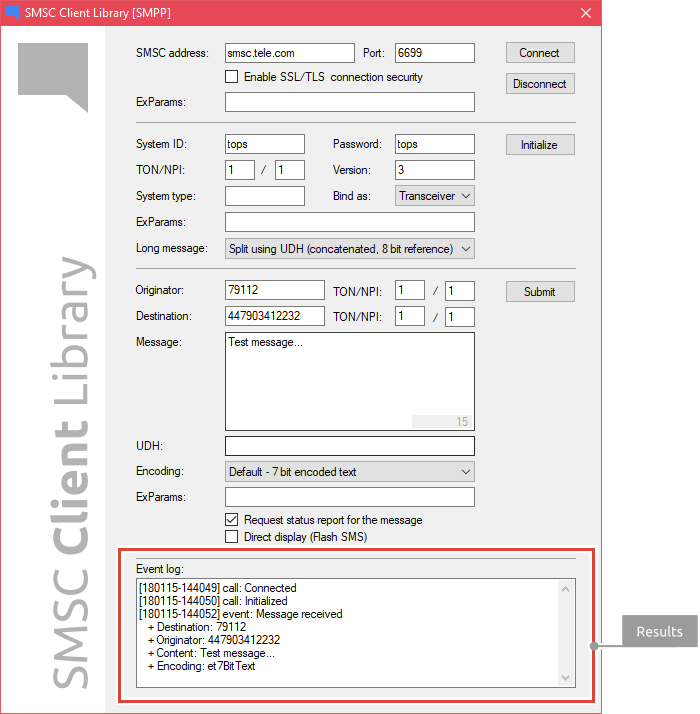Image resolution: width=700 pixels, height=714 pixels.
Task: Click the Initialize button
Action: (539, 145)
